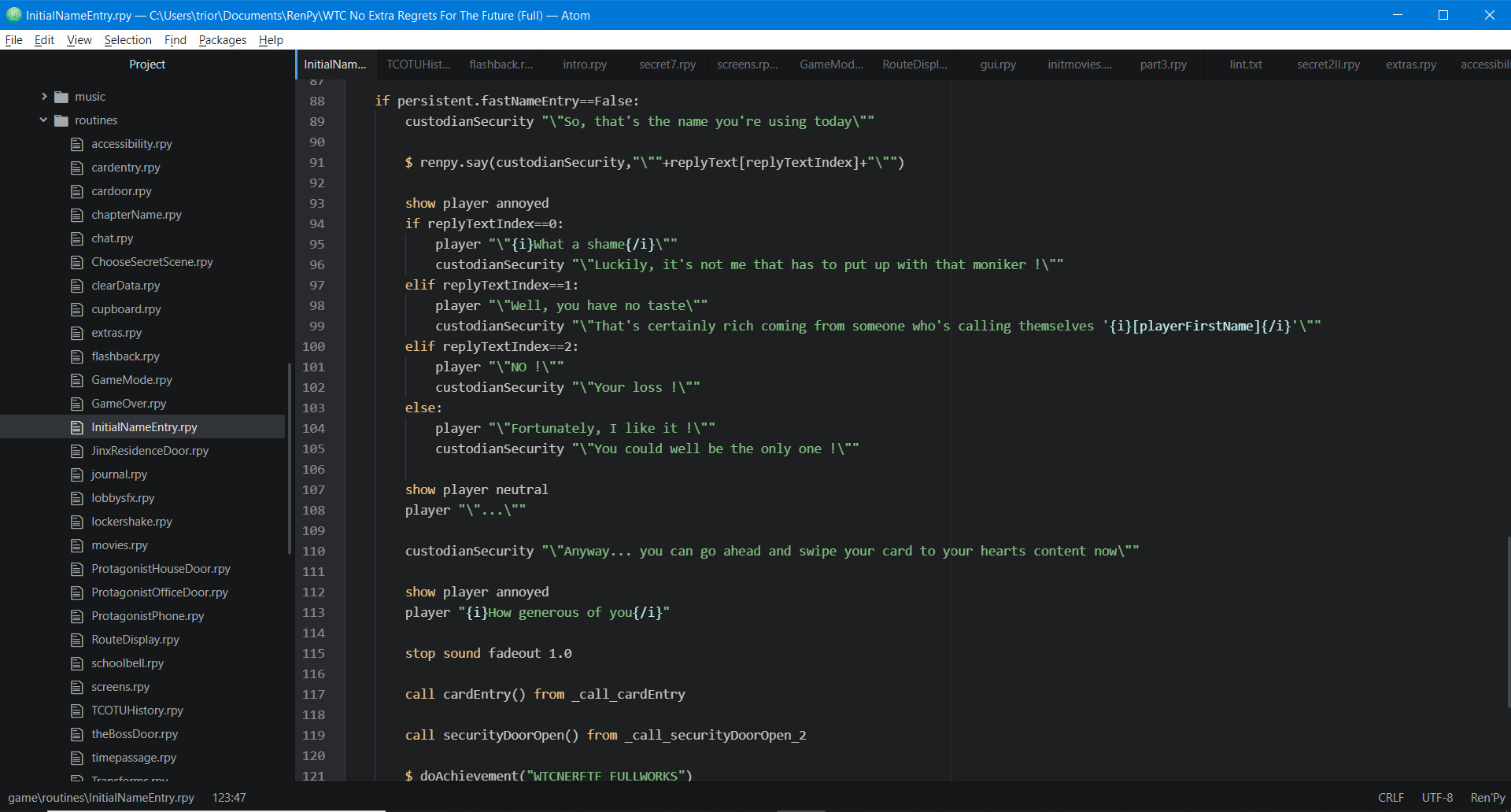
Task: Click the file icon beside GameMode.rpy
Action: pos(76,379)
